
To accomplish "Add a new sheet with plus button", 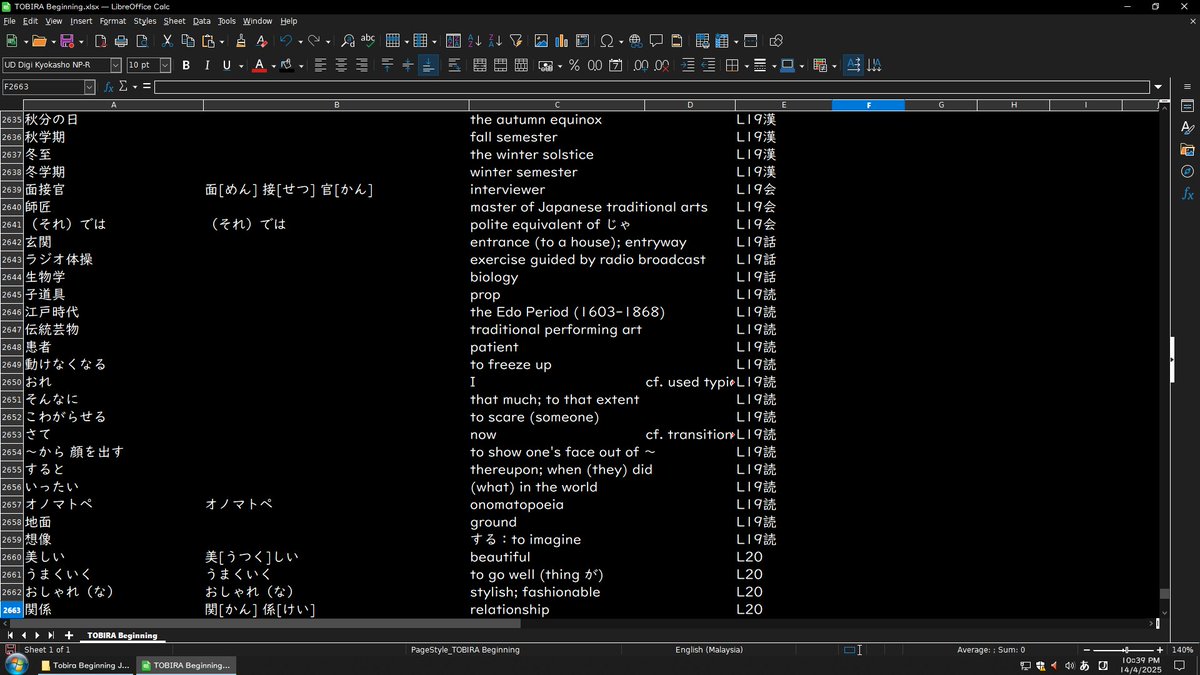I will tap(69, 635).
